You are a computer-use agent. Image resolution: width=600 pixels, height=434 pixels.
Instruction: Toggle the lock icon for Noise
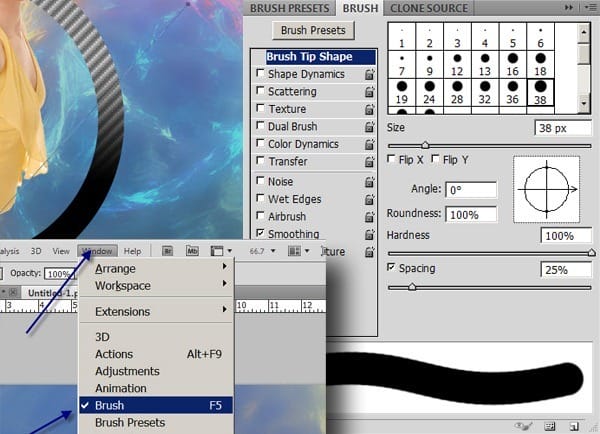pos(369,182)
